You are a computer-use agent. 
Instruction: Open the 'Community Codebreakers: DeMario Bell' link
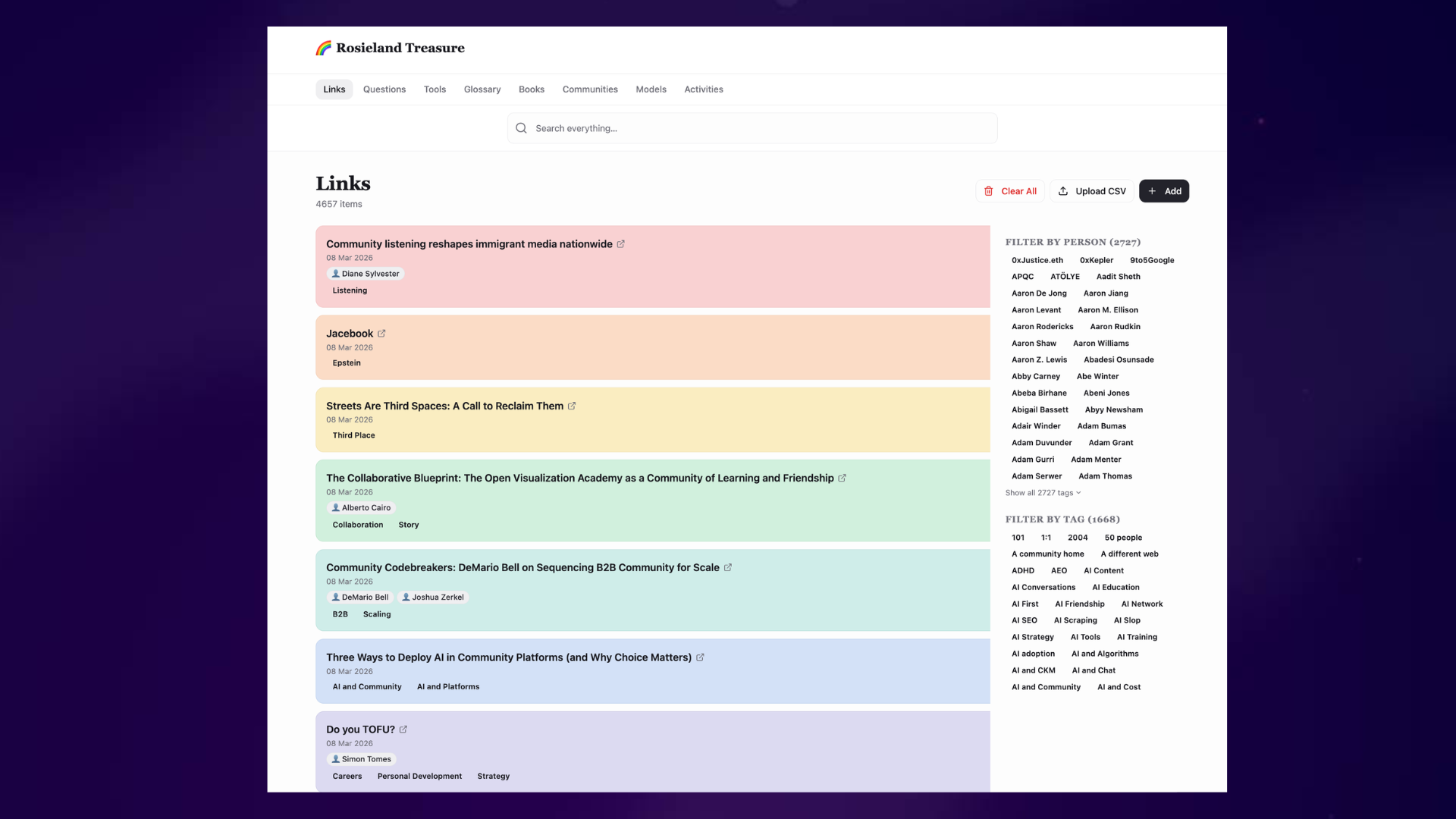[x=523, y=566]
